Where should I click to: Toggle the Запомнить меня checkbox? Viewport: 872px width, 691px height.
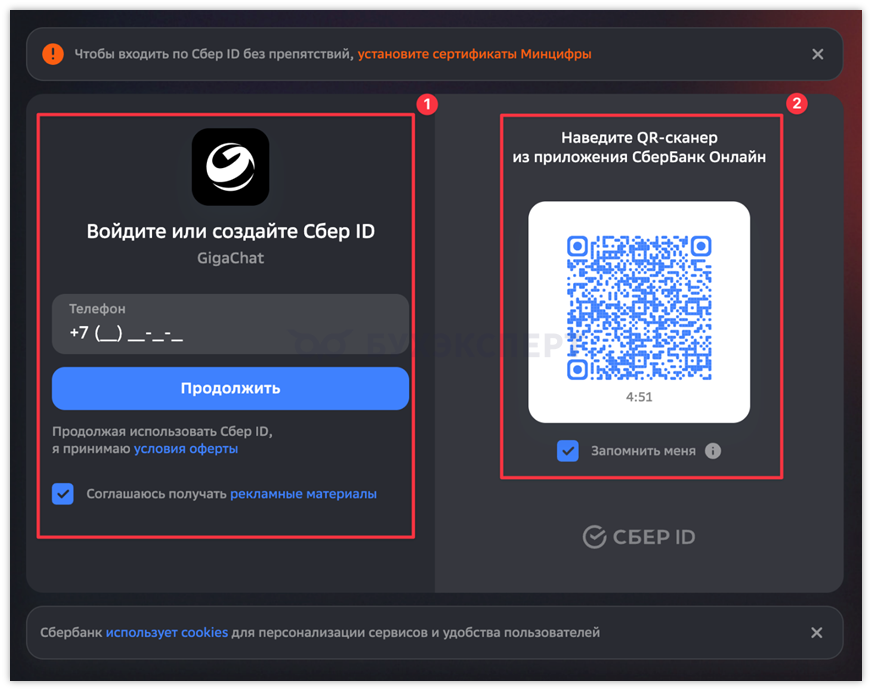tap(568, 451)
